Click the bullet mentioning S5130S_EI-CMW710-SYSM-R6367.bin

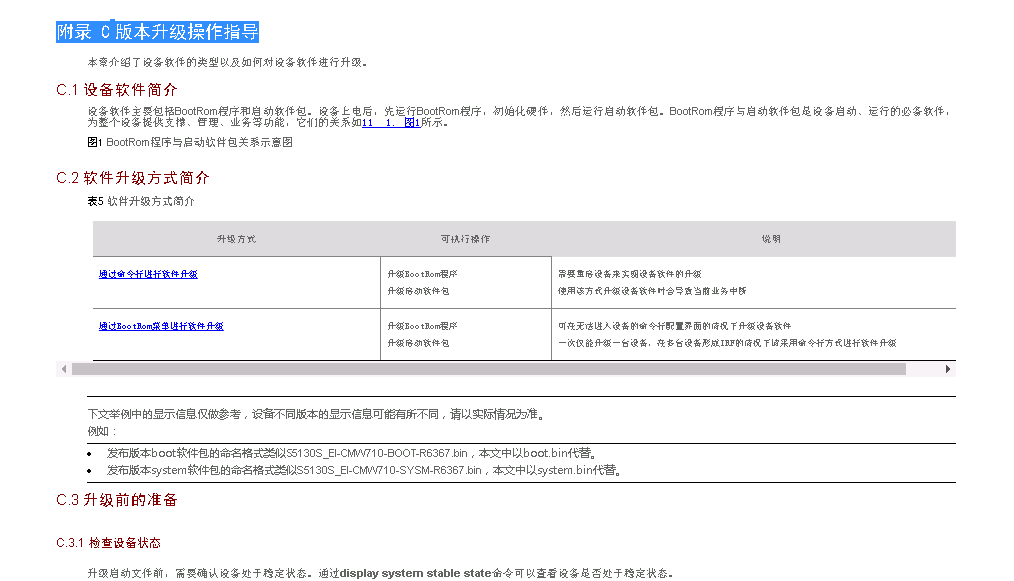pyautogui.click(x=364, y=470)
